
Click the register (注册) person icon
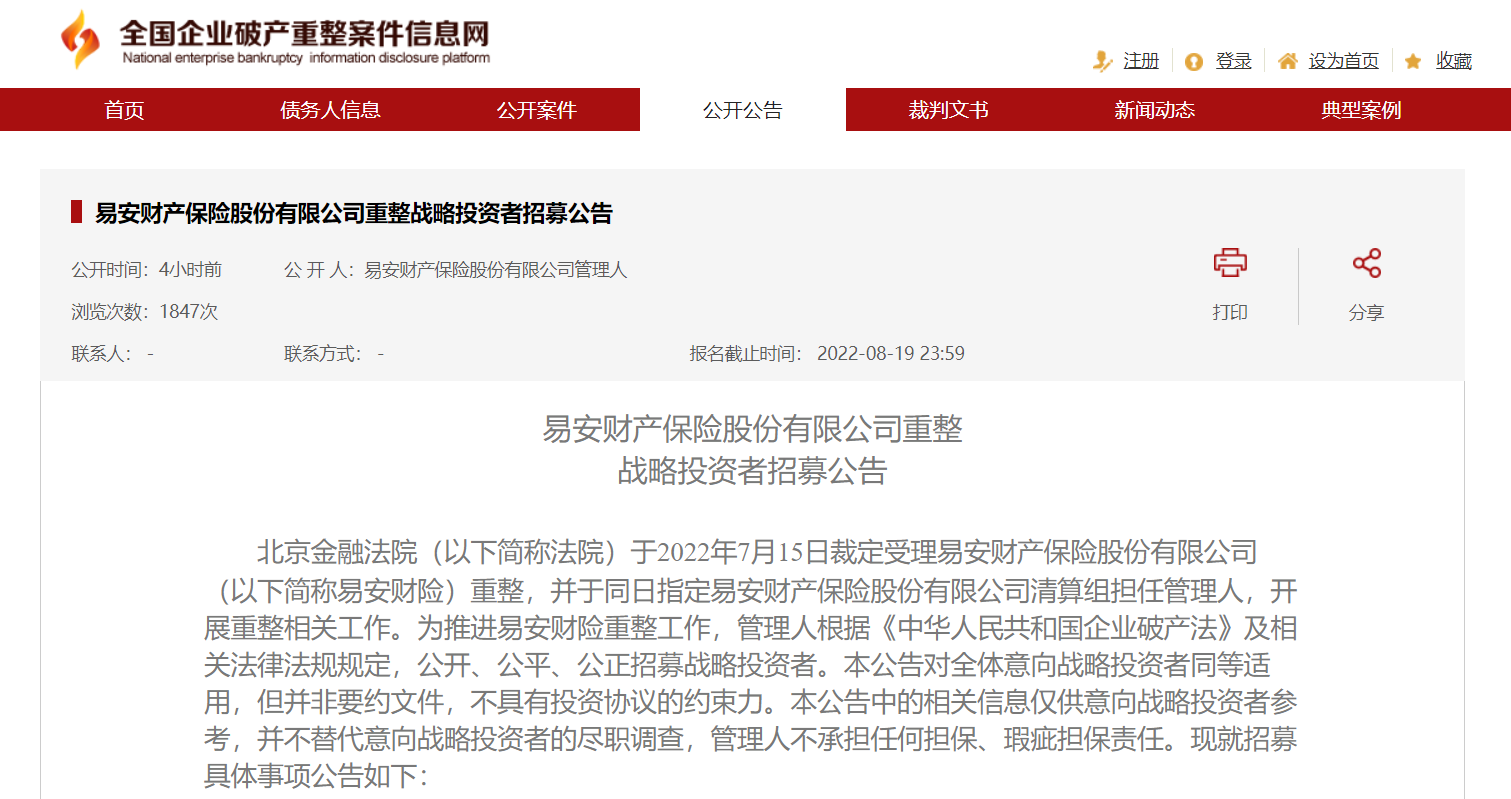1102,61
